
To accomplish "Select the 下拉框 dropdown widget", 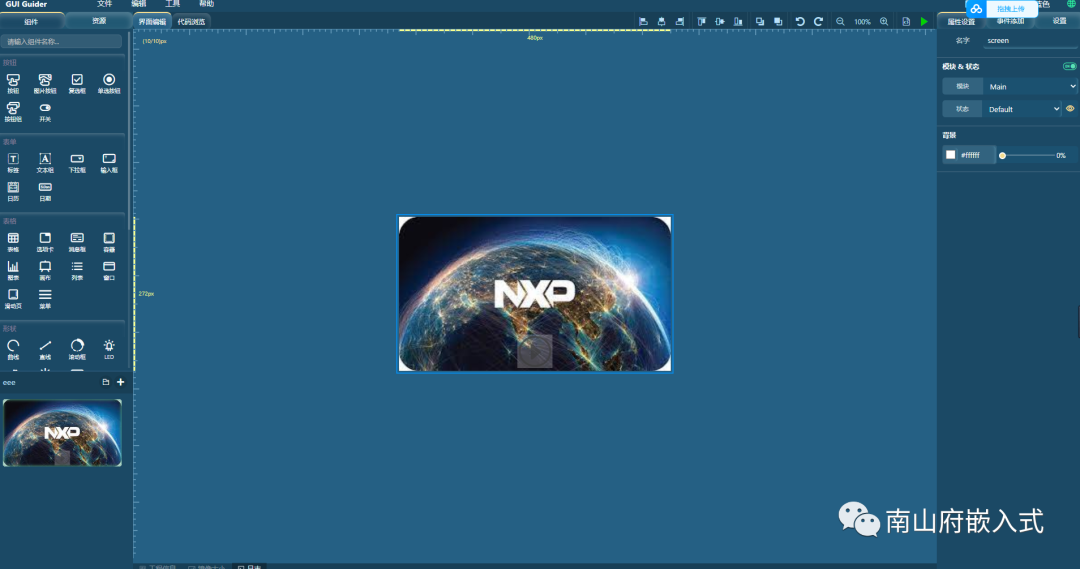I will [77, 163].
